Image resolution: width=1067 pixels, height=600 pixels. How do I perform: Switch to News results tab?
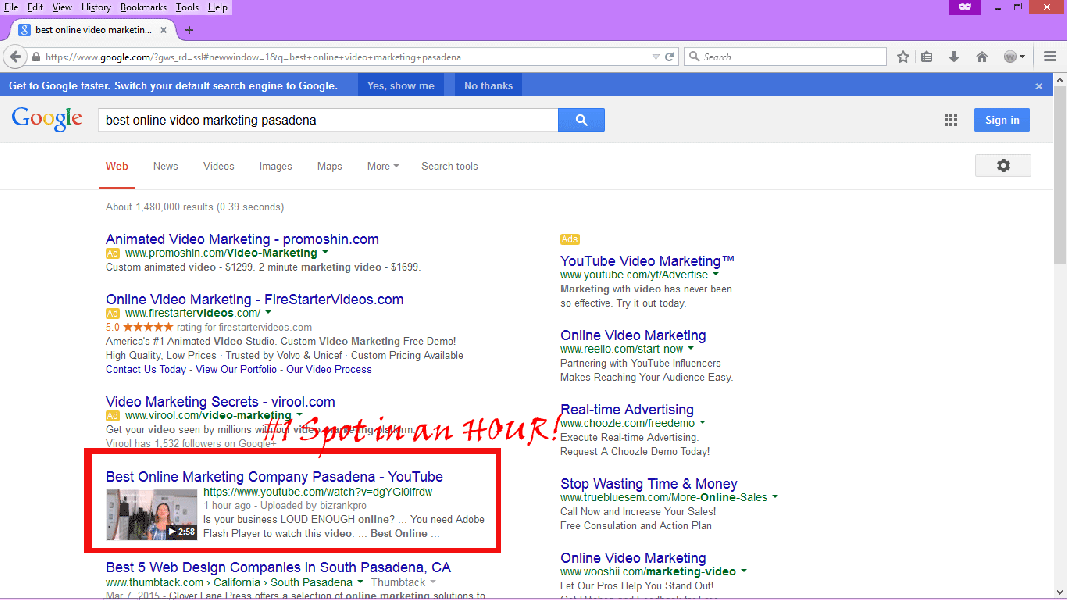[x=165, y=166]
